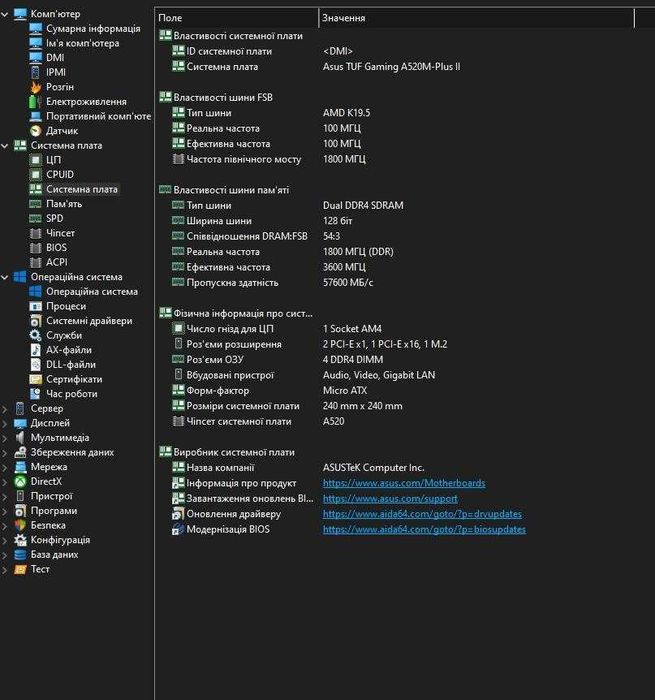
Task: Click the CPUID chip icon
Action: point(36,175)
